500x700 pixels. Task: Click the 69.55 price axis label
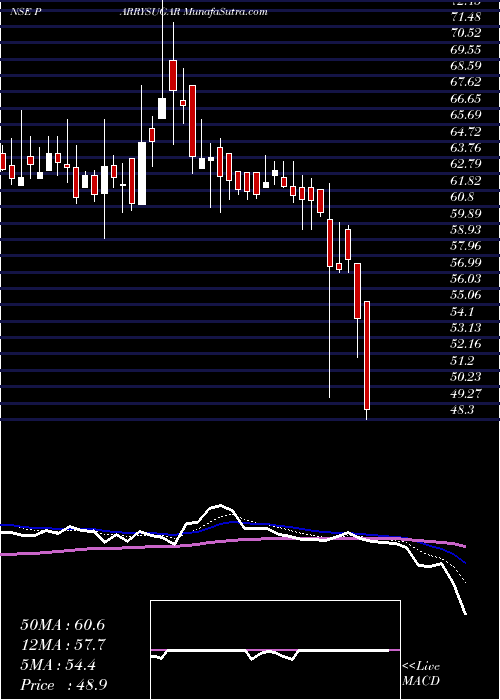click(x=466, y=49)
